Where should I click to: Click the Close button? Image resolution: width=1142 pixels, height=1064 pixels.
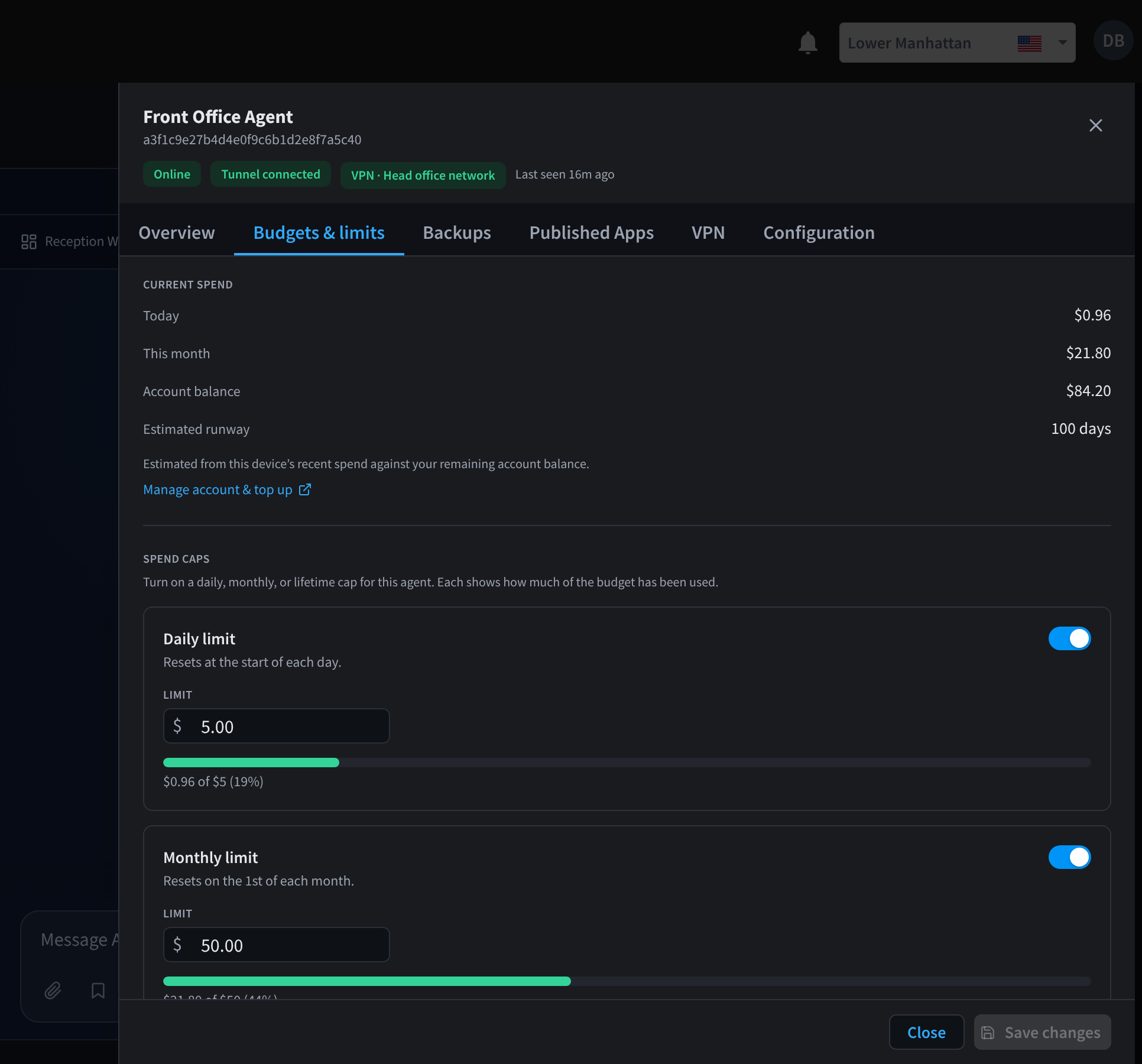pos(926,1032)
